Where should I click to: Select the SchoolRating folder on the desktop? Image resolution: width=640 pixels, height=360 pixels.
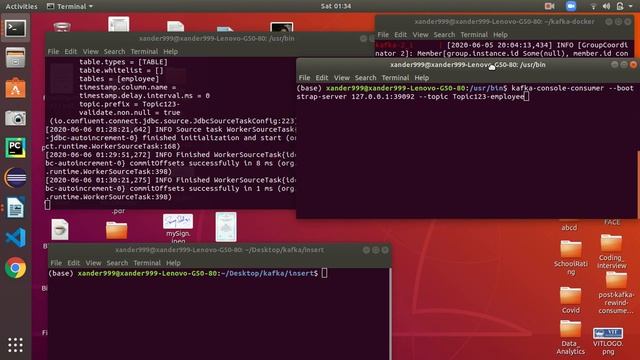[x=571, y=257]
